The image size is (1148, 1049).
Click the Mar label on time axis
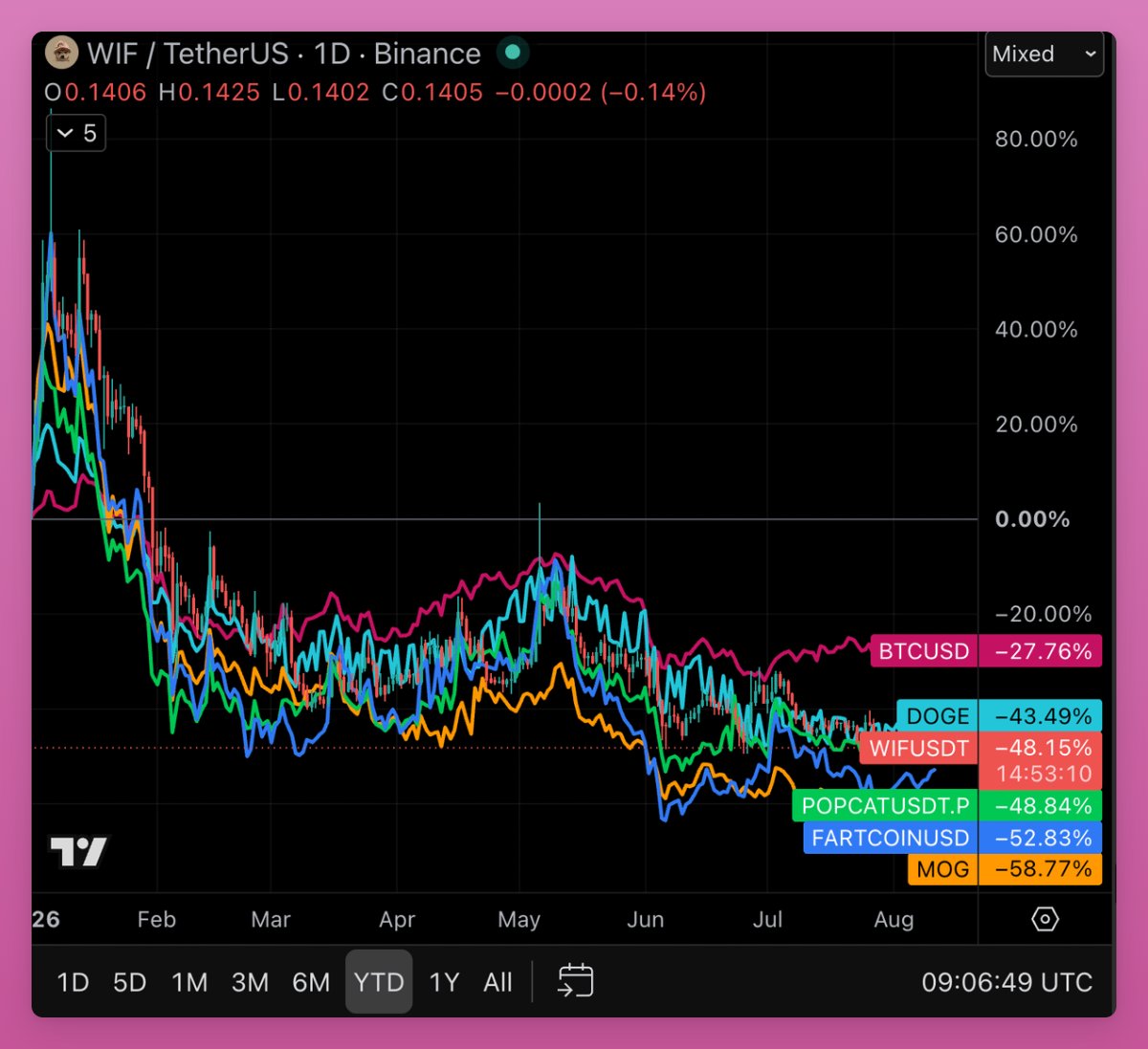pos(271,920)
